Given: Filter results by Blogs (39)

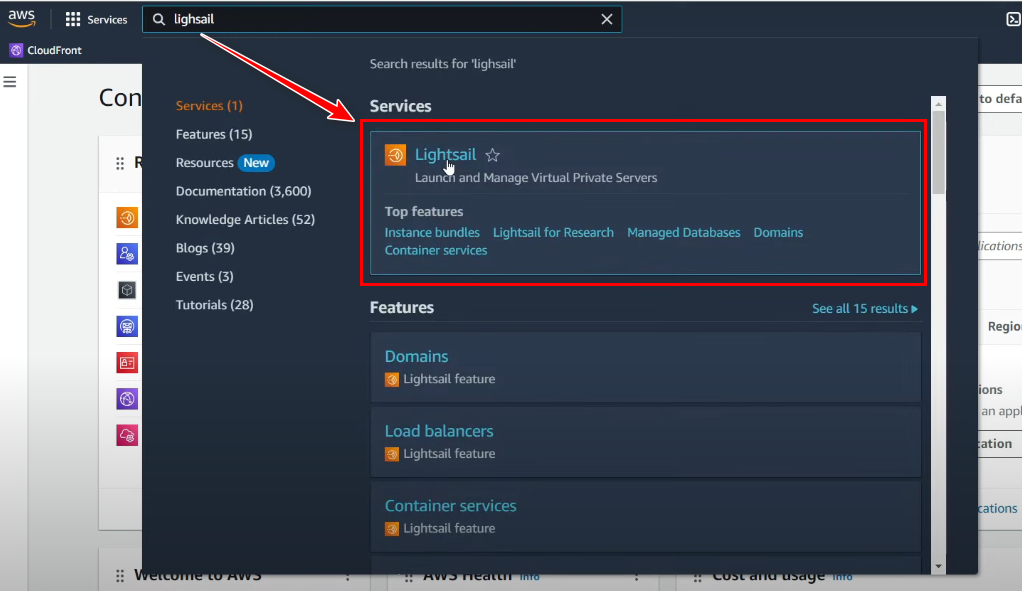Looking at the screenshot, I should [205, 248].
